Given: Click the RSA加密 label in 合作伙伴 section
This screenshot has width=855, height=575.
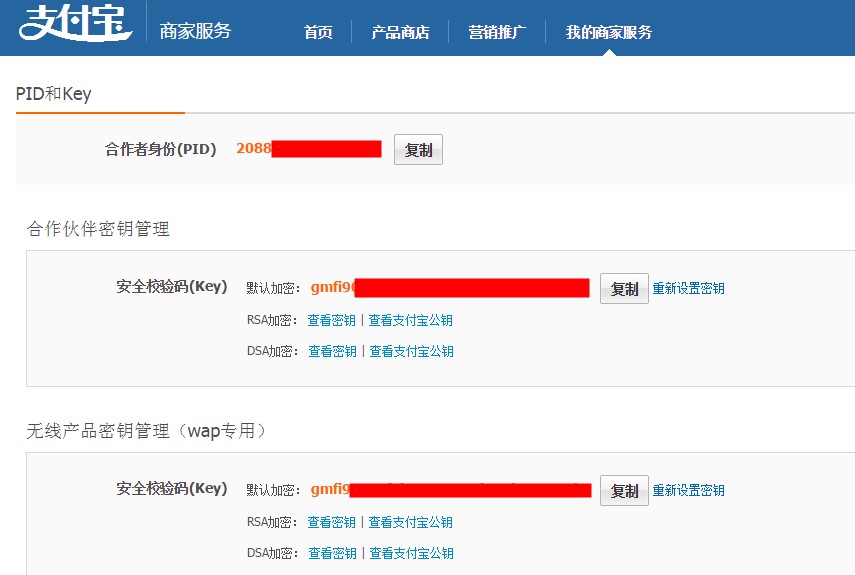Looking at the screenshot, I should [x=272, y=320].
